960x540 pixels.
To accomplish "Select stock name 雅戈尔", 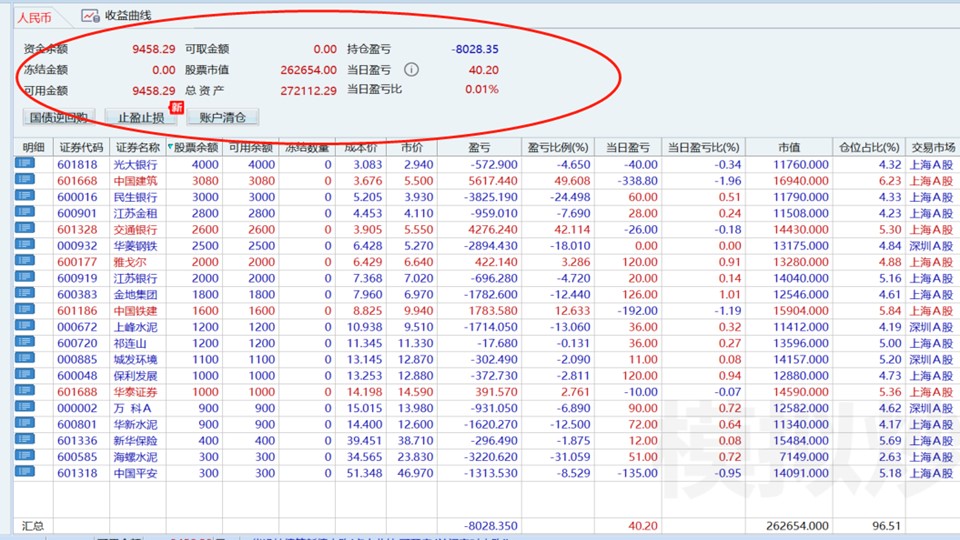I will coord(130,262).
